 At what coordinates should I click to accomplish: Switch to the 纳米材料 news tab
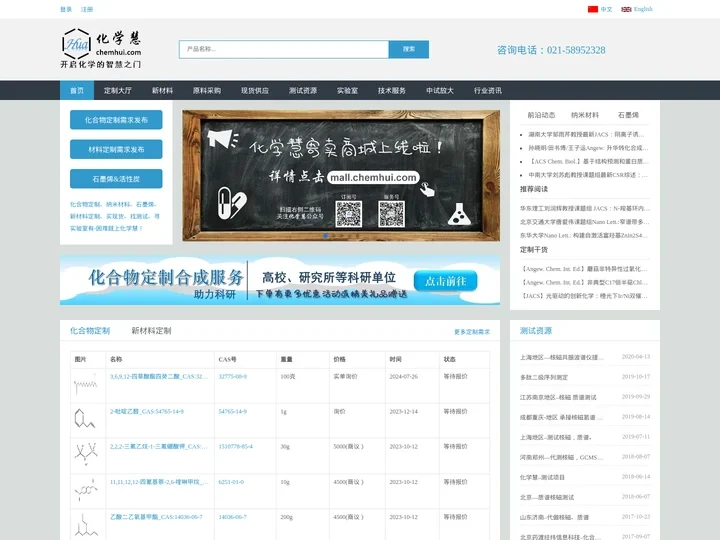pos(585,115)
